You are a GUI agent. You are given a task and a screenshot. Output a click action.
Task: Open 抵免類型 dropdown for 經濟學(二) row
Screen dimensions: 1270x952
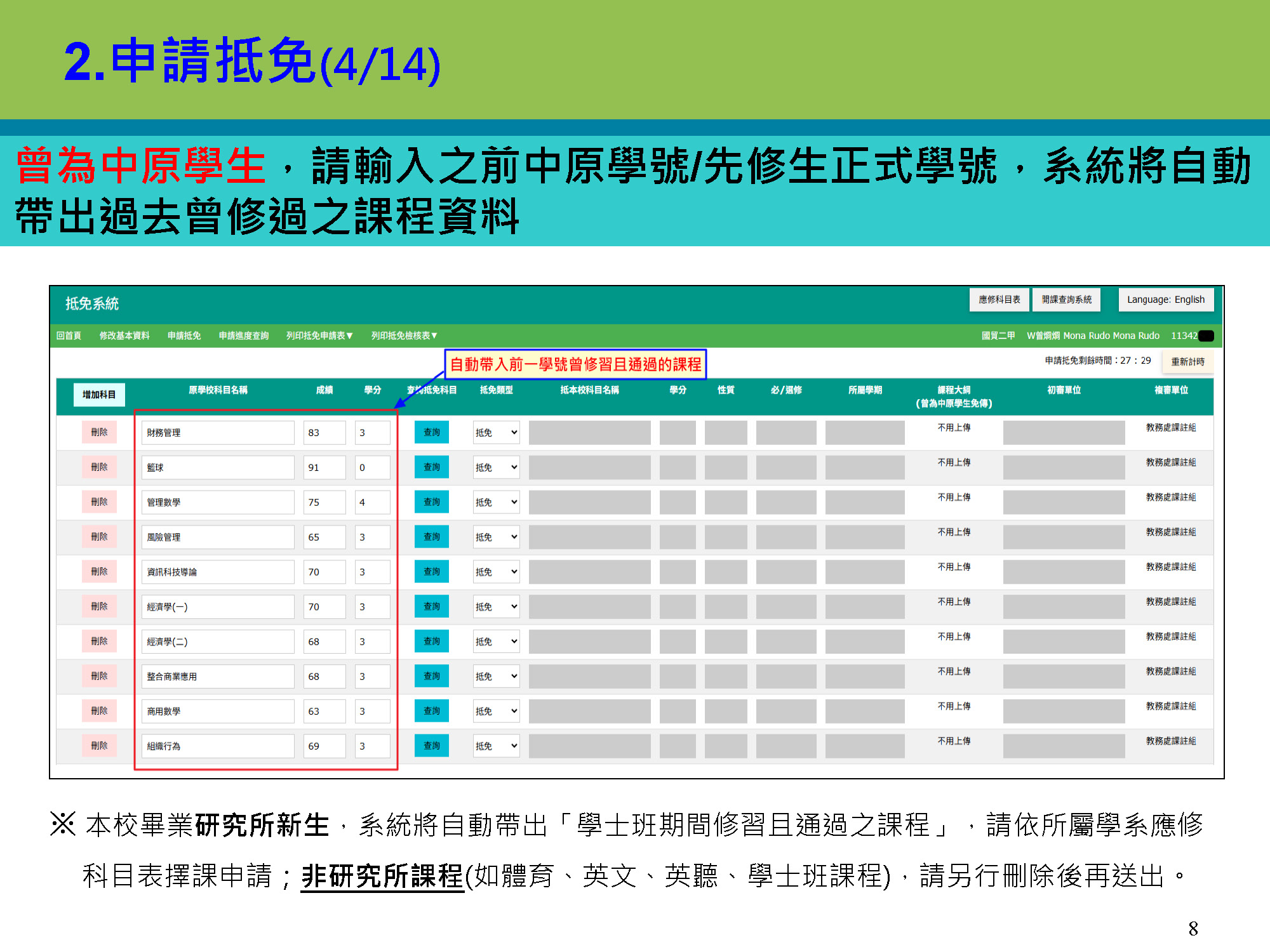(496, 642)
